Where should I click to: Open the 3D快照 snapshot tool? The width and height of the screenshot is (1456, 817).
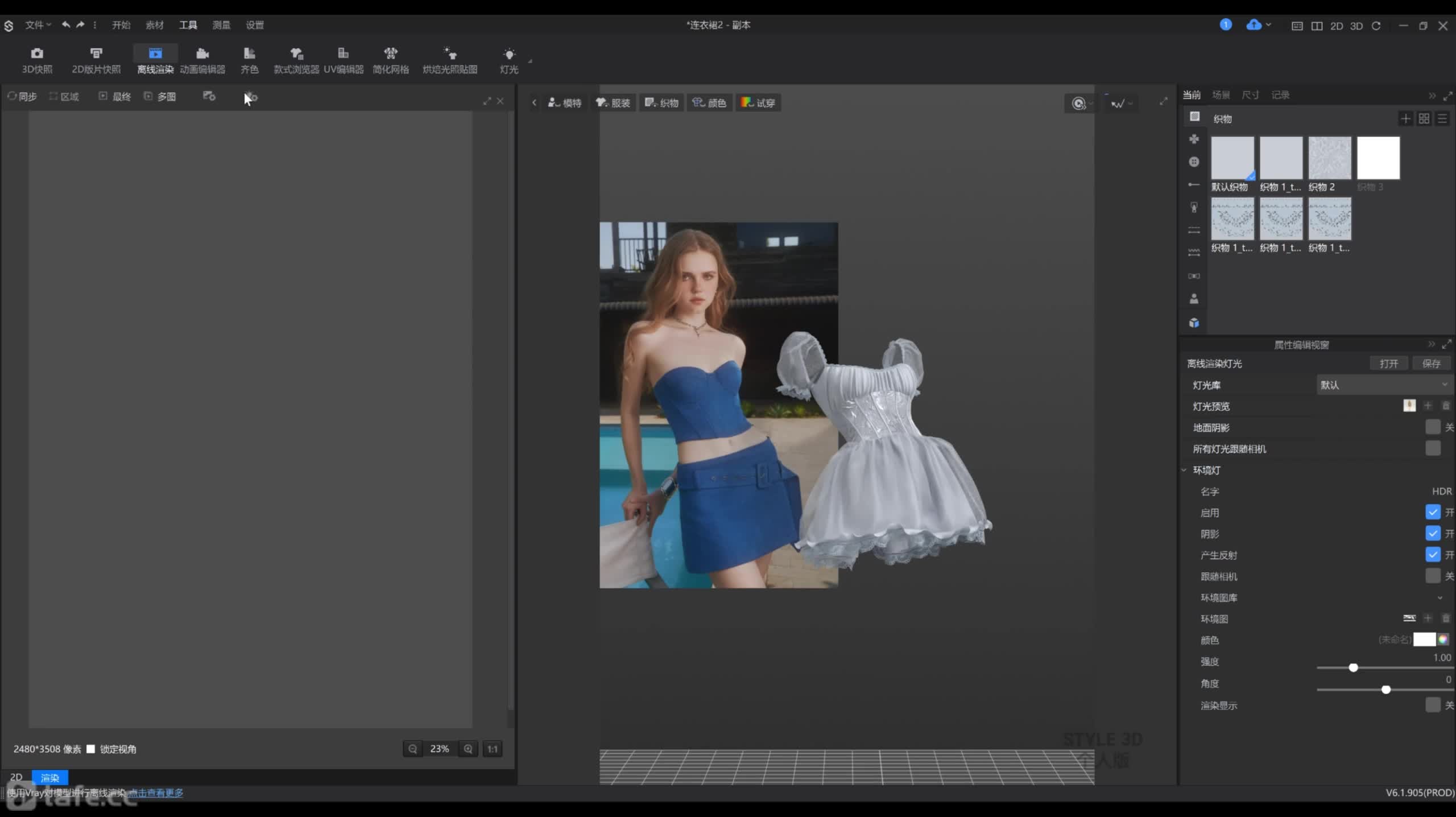click(37, 60)
